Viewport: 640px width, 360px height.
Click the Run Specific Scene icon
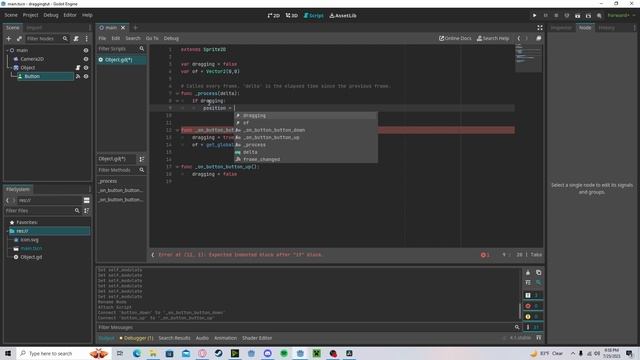click(588, 16)
